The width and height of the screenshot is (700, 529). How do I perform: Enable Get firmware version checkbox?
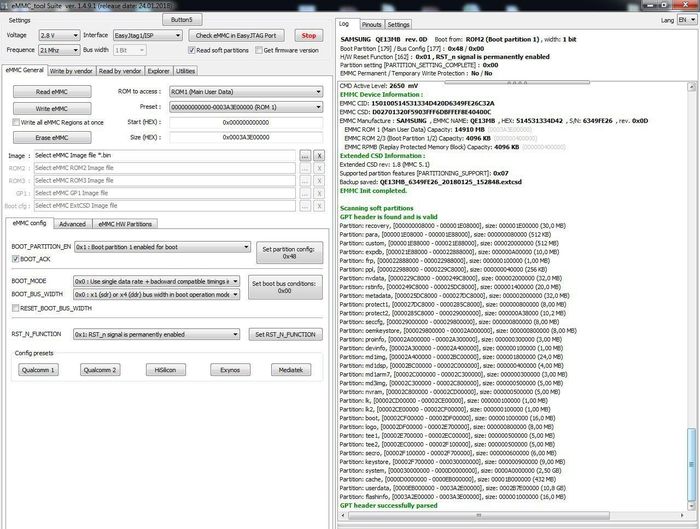pyautogui.click(x=259, y=49)
